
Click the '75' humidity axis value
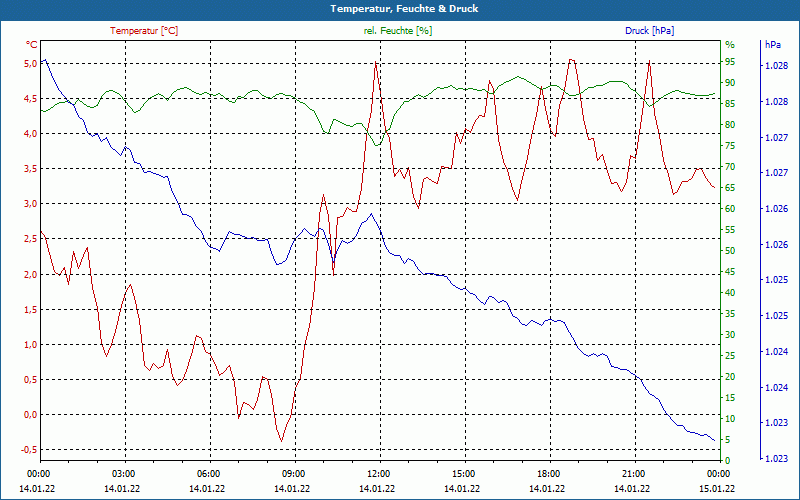coord(730,146)
